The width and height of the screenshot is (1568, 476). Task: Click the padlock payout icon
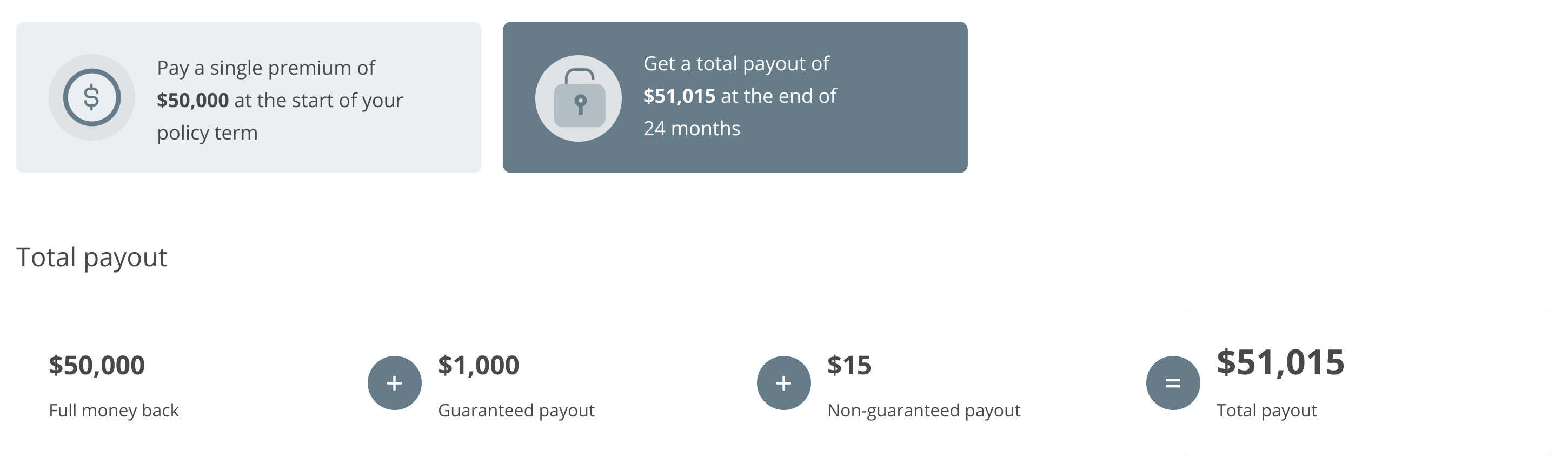pyautogui.click(x=578, y=98)
